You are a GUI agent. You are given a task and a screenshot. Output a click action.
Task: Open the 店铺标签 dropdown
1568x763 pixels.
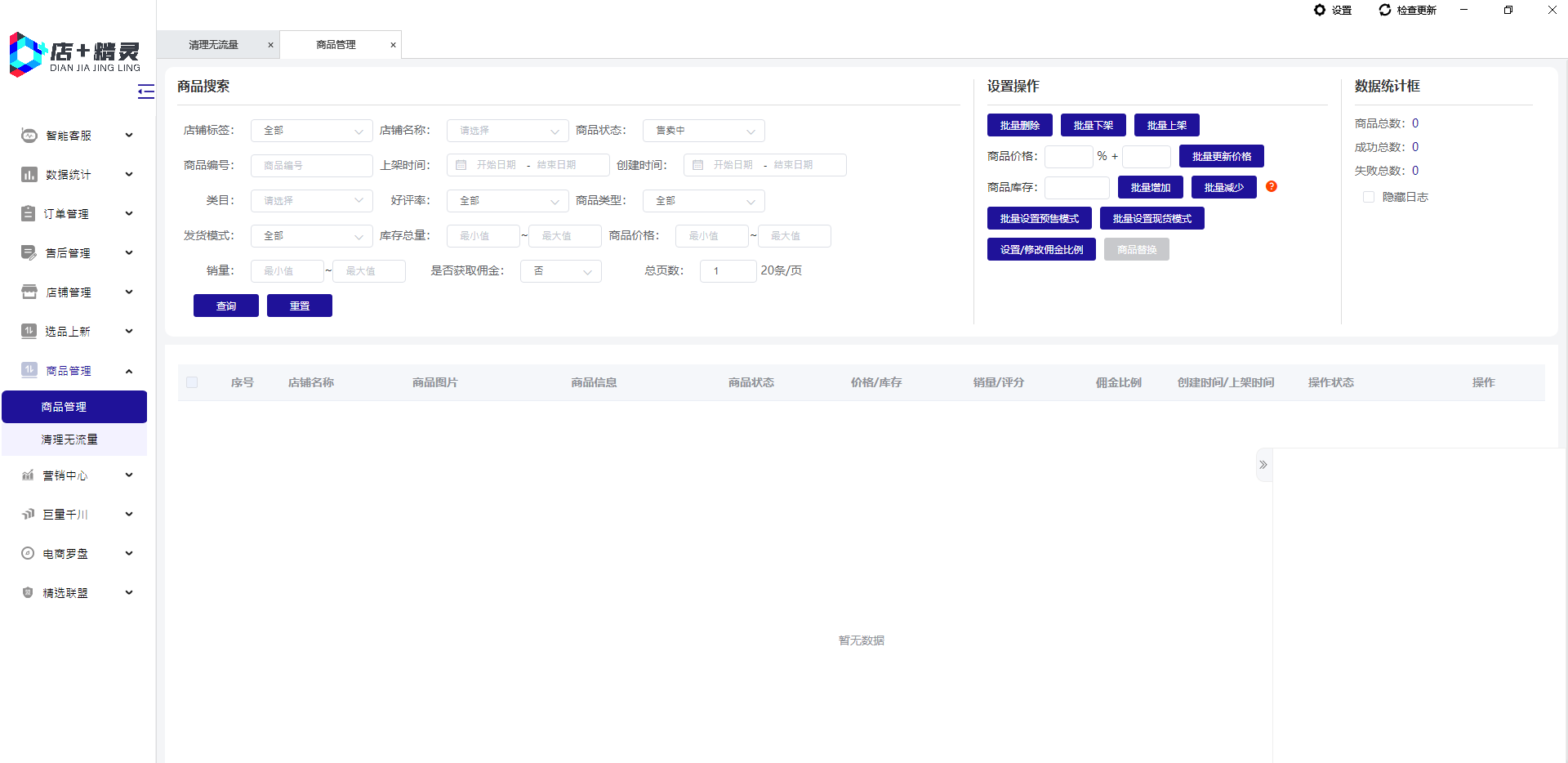[312, 131]
